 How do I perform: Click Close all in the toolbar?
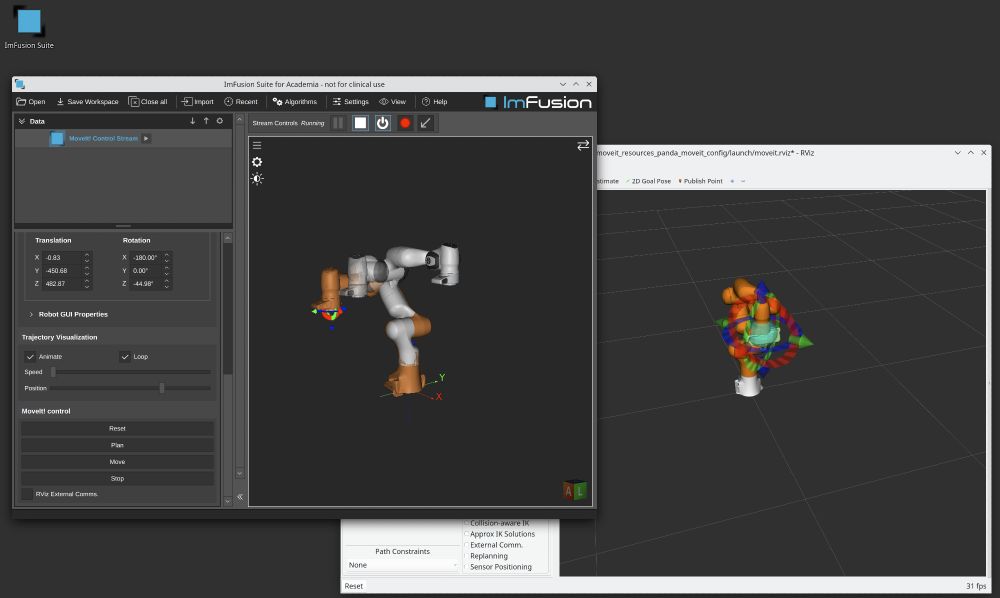(148, 101)
